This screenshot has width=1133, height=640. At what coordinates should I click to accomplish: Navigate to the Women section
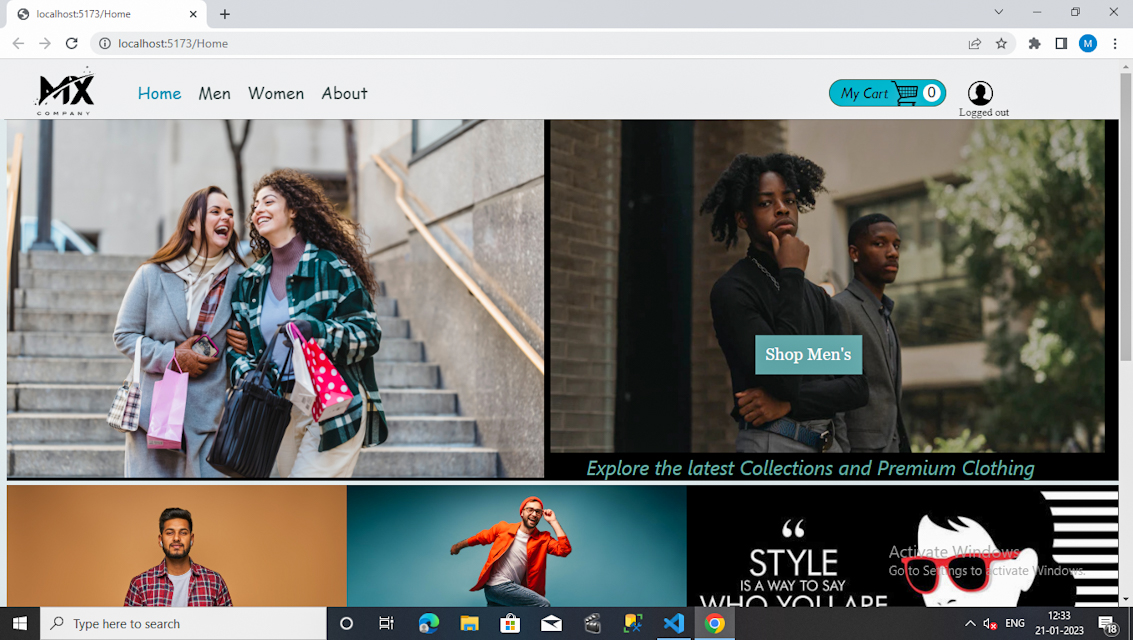276,93
